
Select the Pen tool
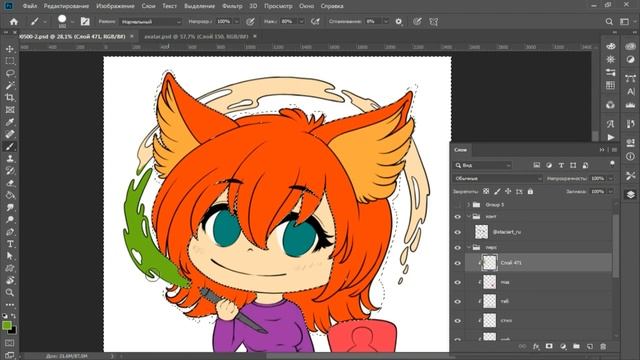coord(10,232)
